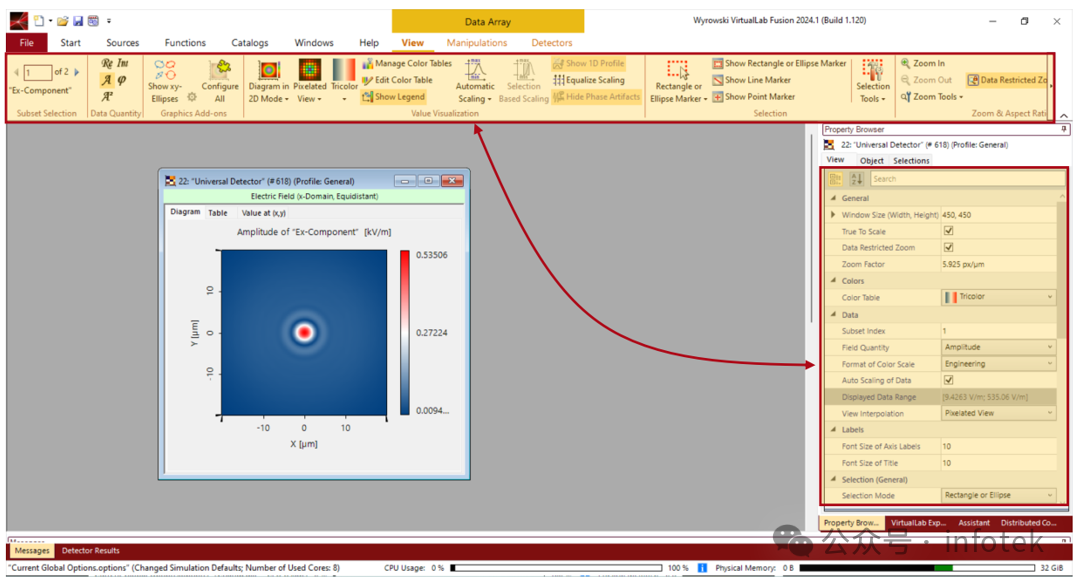Click Configure All graphics add-ons
Viewport: 1077px width, 584px height.
tap(220, 81)
